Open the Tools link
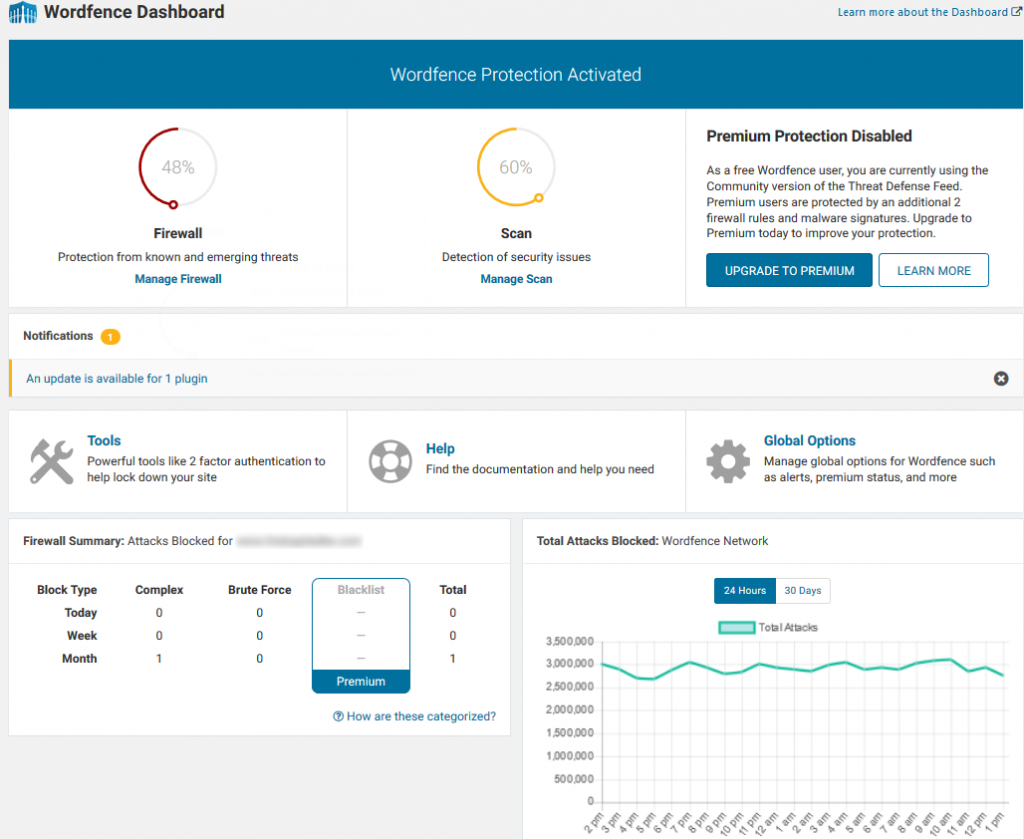 coord(104,441)
